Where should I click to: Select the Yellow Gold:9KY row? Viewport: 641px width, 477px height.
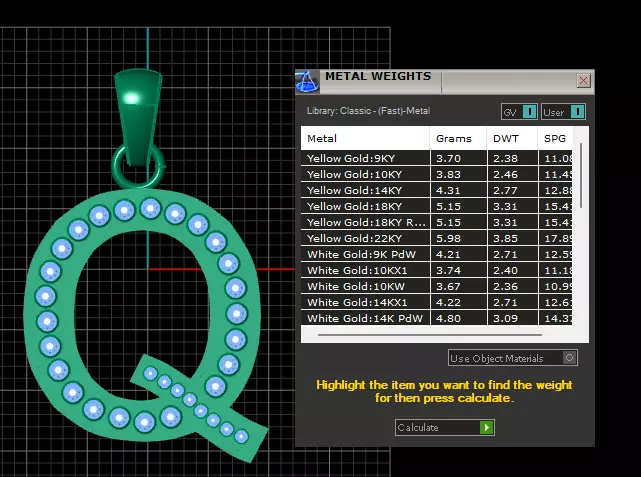click(x=437, y=158)
